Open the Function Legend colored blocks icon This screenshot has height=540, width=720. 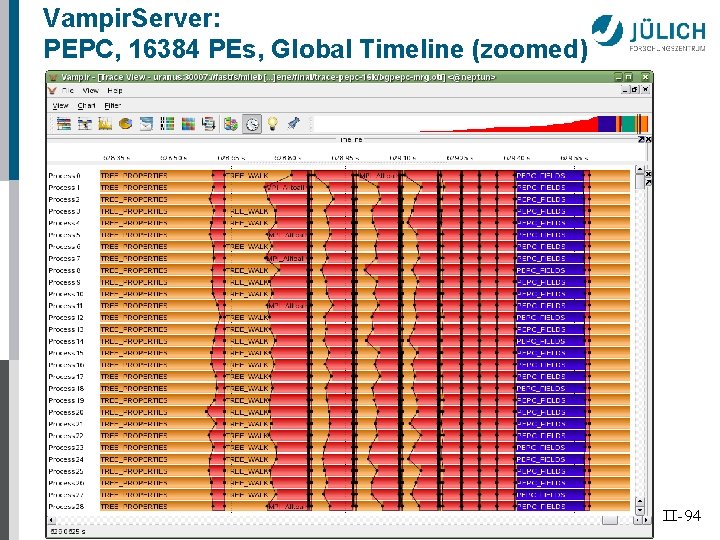(x=231, y=124)
